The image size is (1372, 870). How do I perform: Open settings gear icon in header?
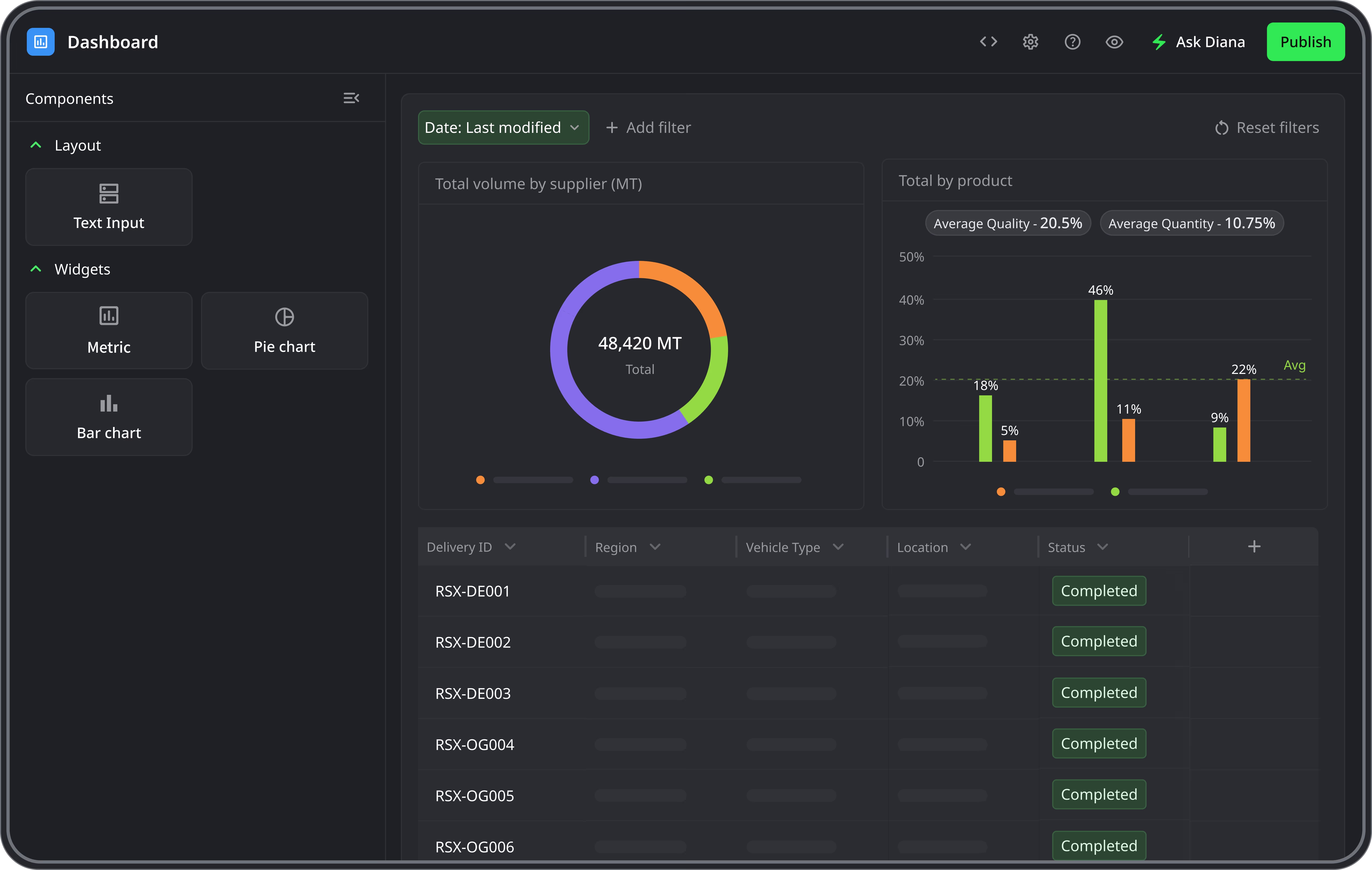click(x=1030, y=42)
